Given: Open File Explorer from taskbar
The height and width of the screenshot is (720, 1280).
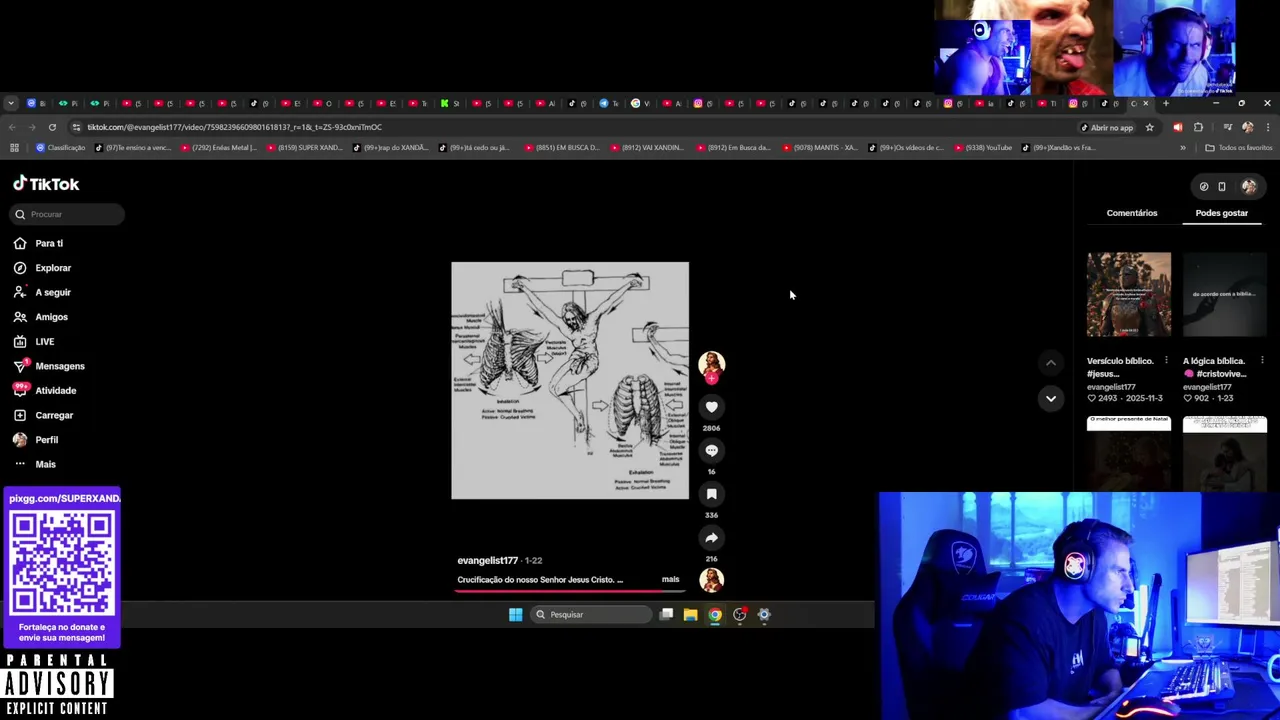Looking at the screenshot, I should (690, 614).
